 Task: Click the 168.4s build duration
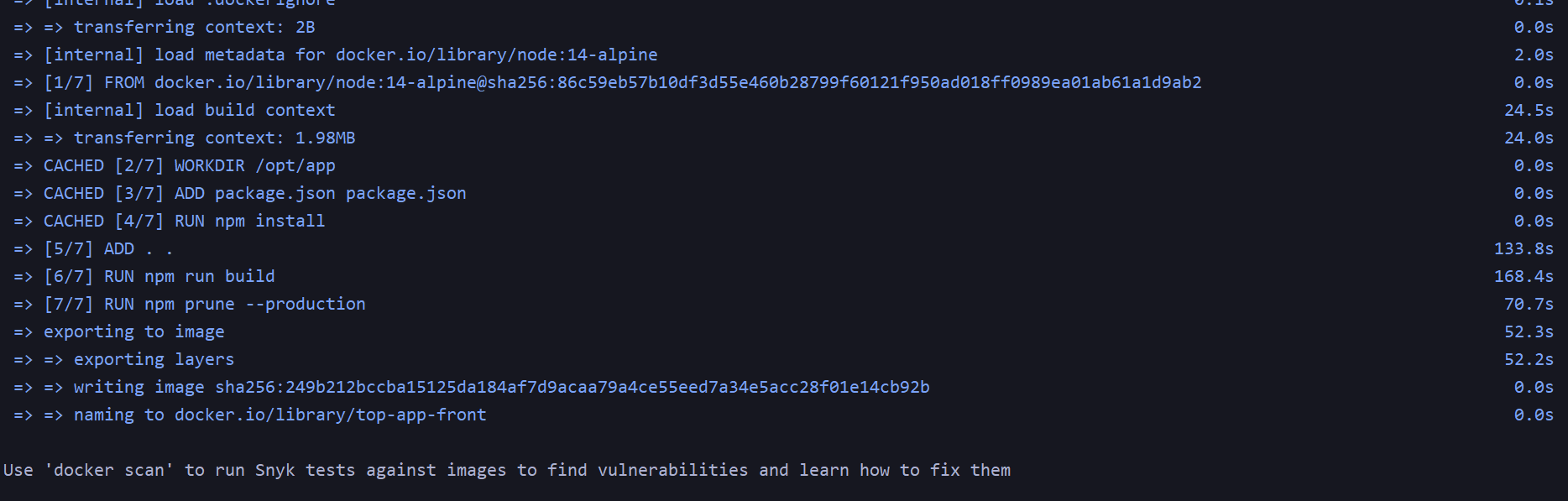1524,276
